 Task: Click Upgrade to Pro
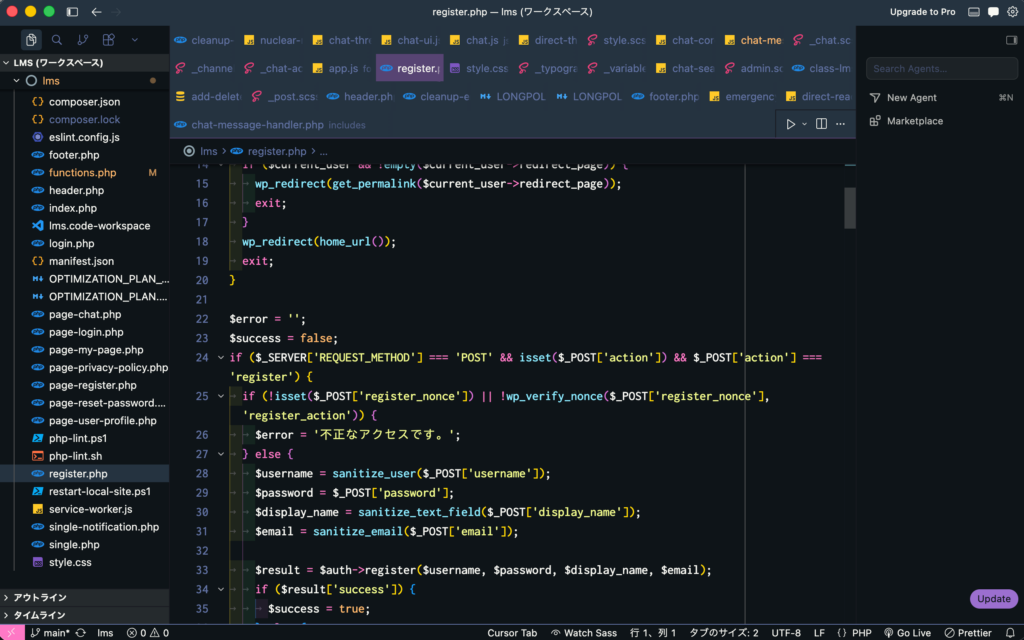922,12
